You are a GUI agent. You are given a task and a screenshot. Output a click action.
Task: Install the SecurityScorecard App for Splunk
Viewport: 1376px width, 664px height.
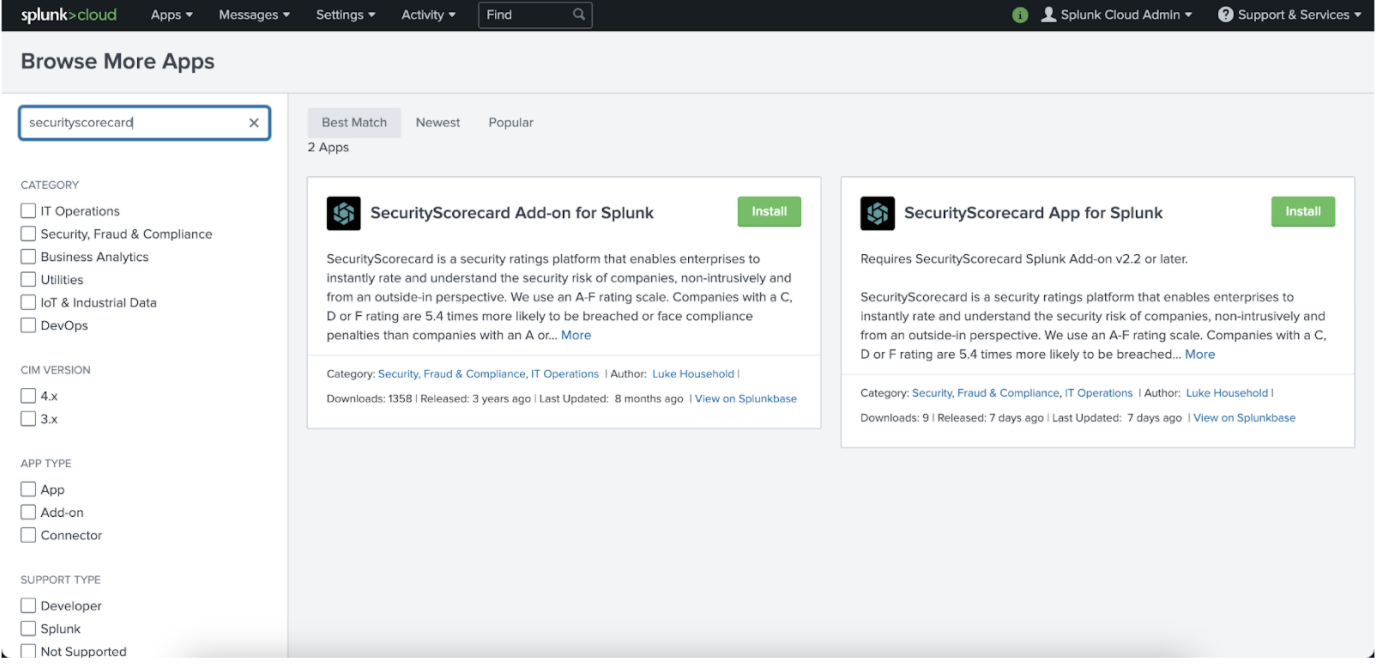1303,212
